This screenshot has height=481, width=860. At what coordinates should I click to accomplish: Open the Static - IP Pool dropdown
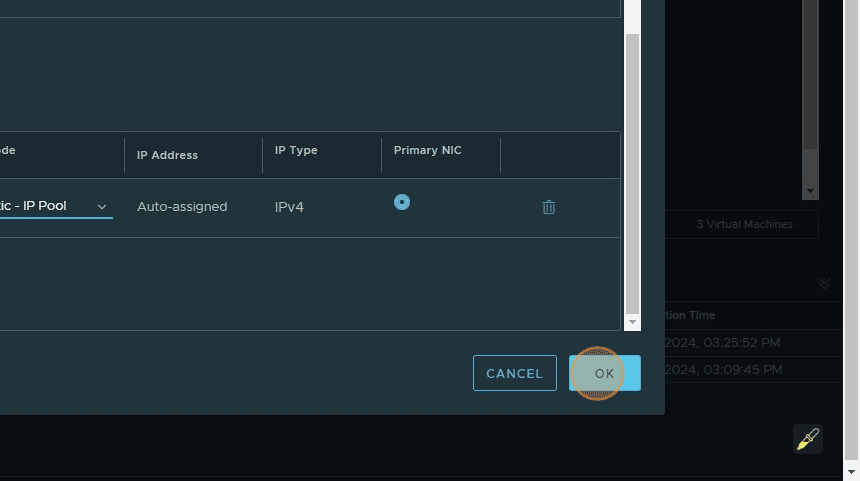tap(55, 206)
